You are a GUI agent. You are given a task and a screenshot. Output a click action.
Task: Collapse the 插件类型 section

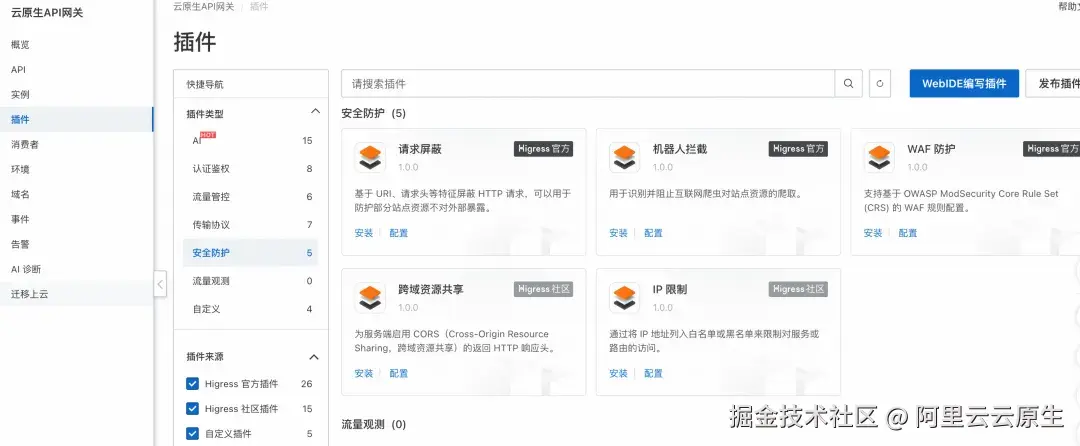coord(315,112)
